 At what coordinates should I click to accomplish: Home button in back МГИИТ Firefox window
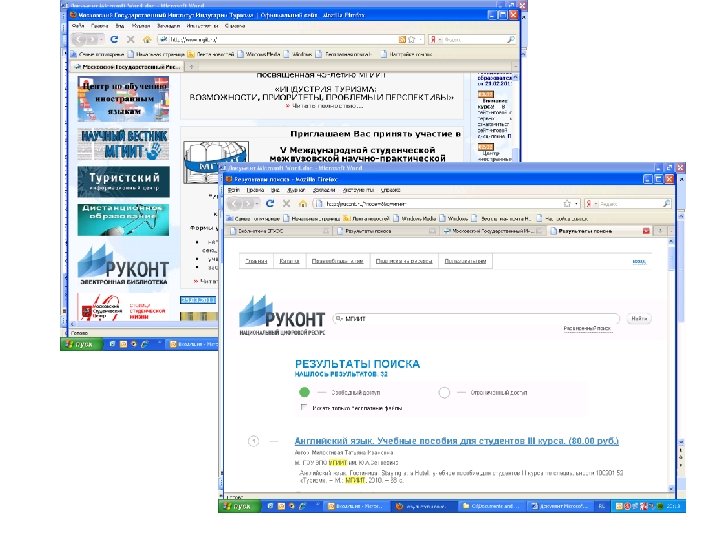click(146, 39)
